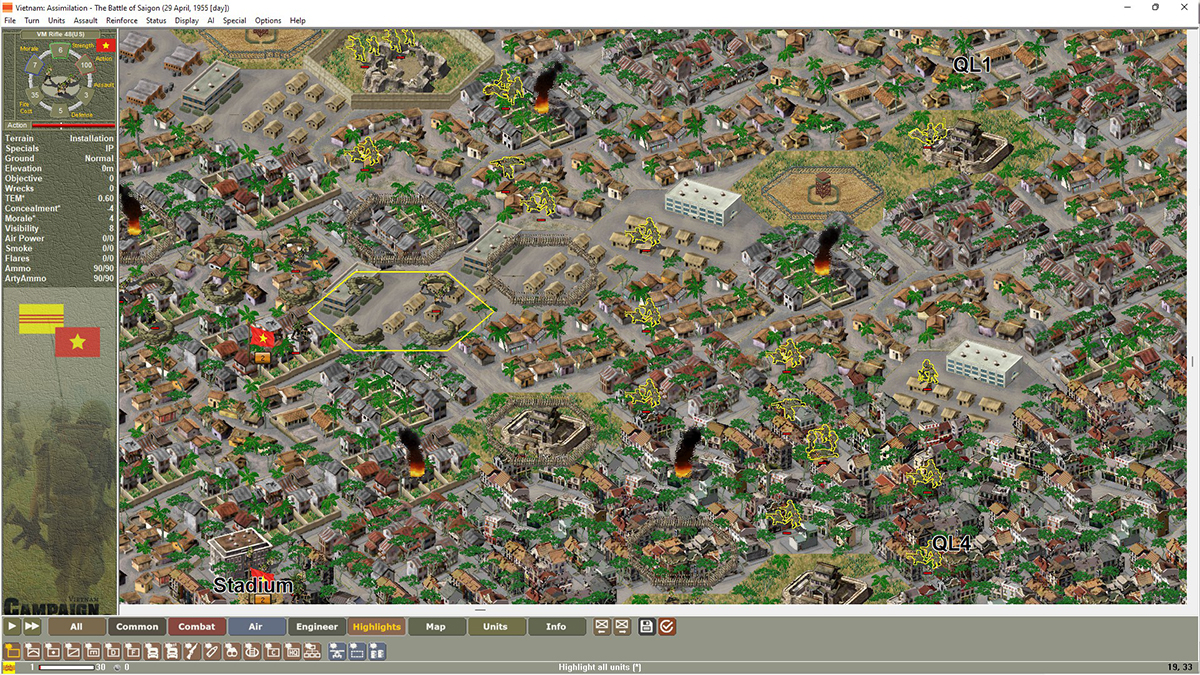Image resolution: width=1200 pixels, height=675 pixels.
Task: Click the first envelope message icon
Action: point(602,626)
